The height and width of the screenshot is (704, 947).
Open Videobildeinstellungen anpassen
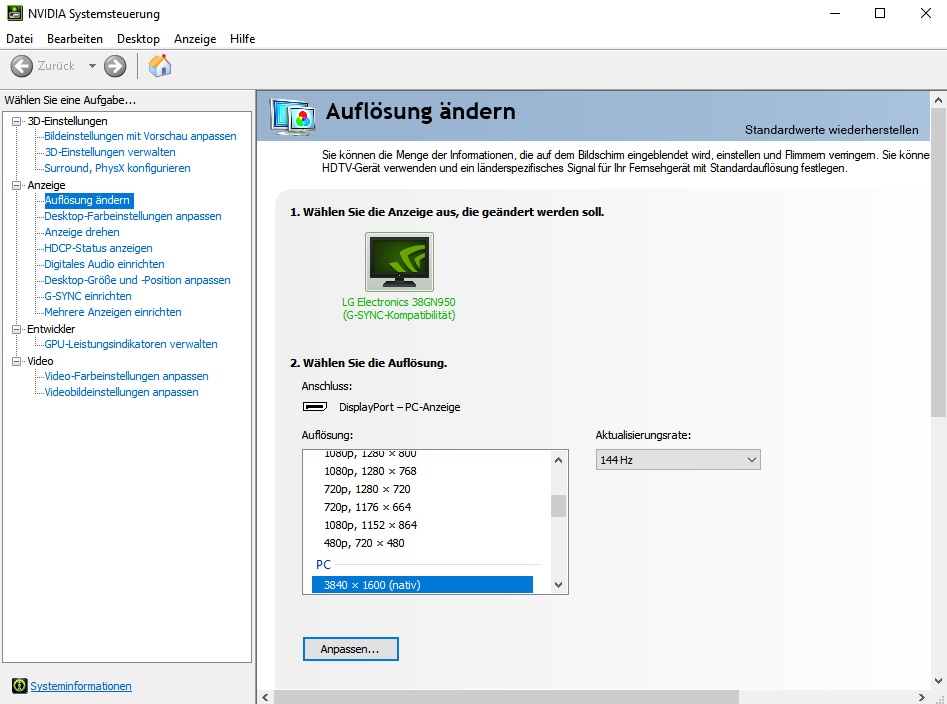click(x=121, y=392)
